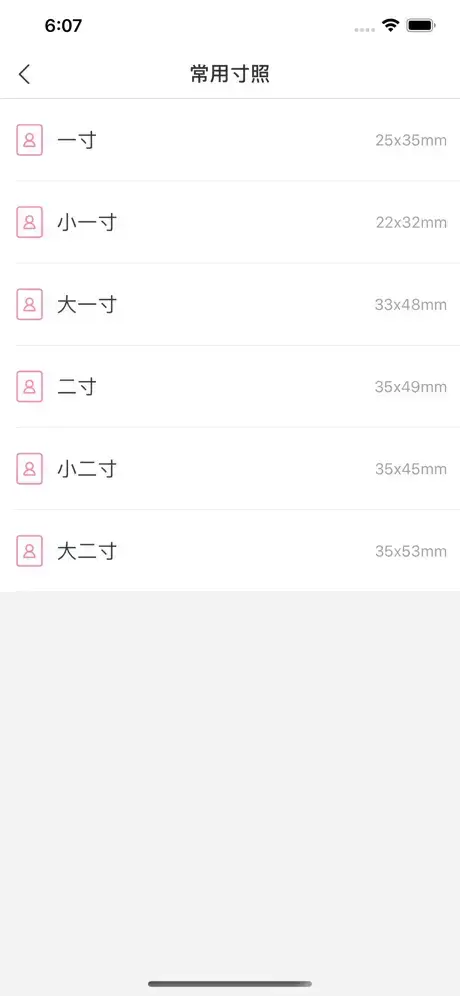Click the portrait icon beside 大一寸
Image resolution: width=460 pixels, height=996 pixels.
29,304
